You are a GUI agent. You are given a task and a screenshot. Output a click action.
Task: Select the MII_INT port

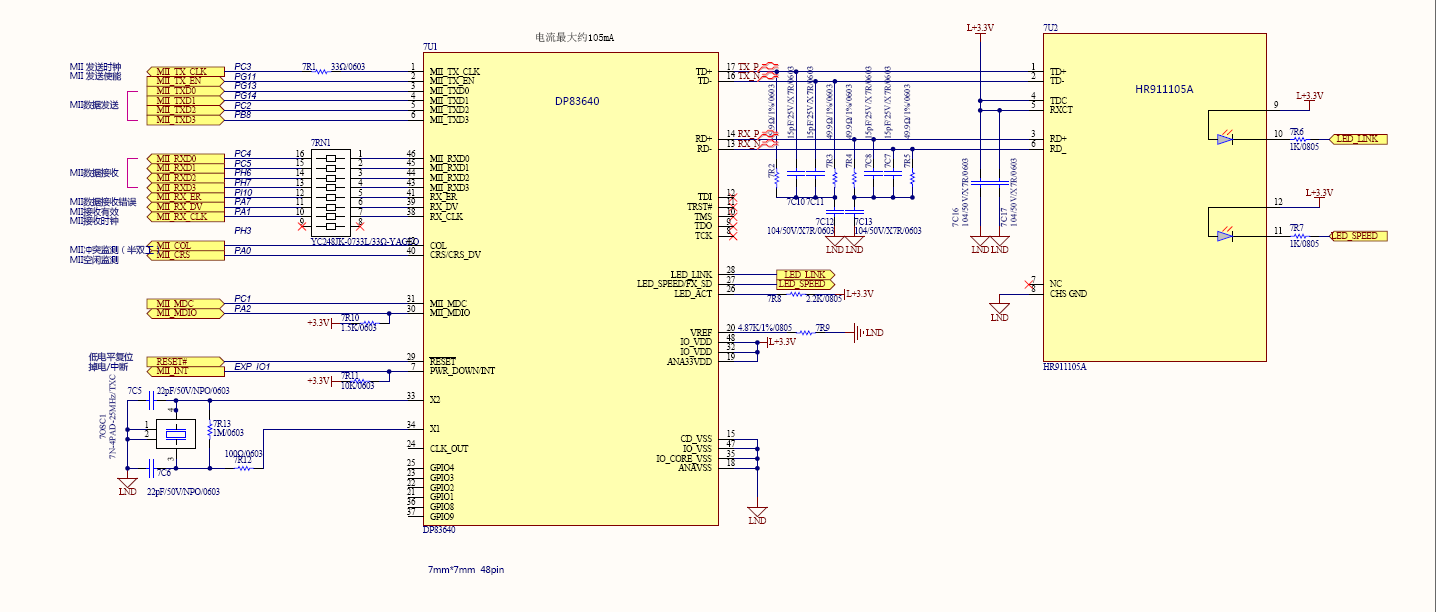click(185, 371)
